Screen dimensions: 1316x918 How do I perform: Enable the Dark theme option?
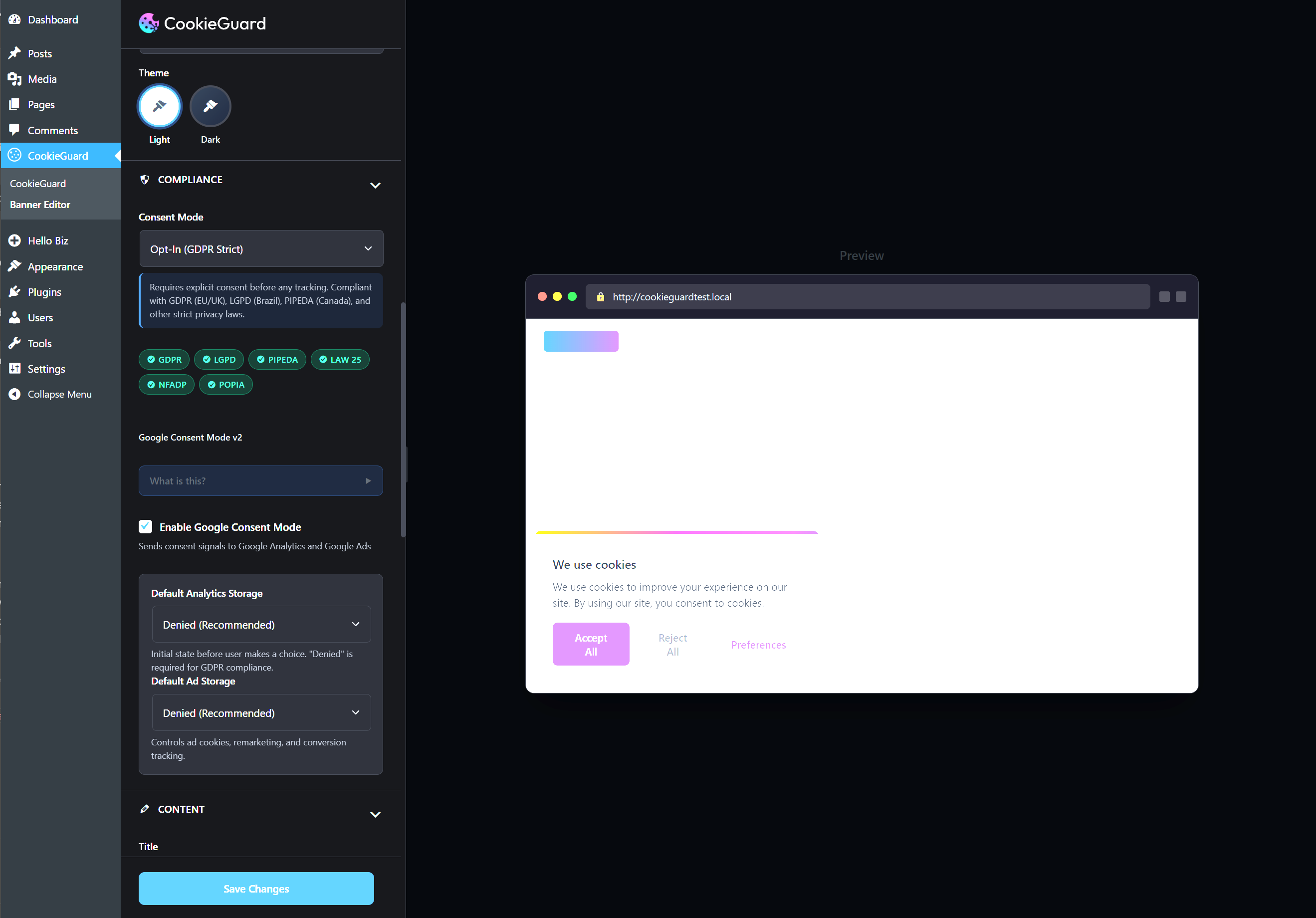[x=211, y=106]
